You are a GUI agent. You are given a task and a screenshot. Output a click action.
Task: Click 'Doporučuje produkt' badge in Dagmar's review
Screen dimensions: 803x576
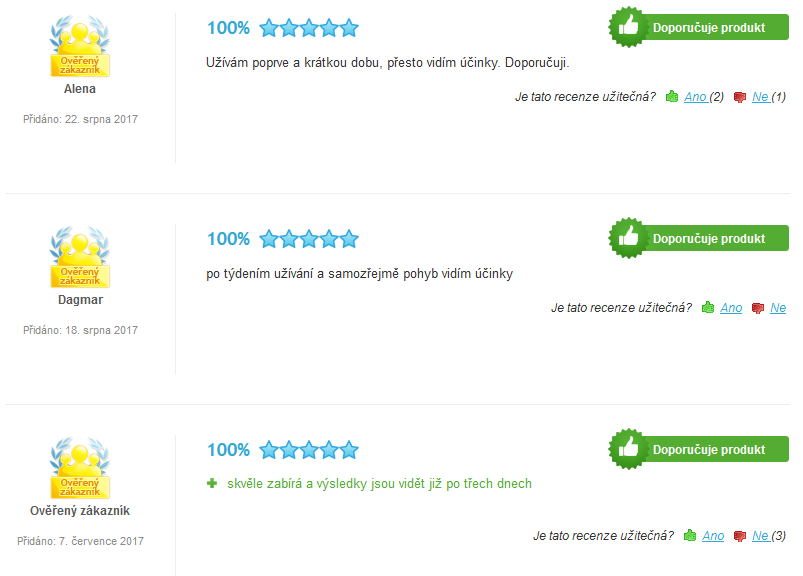[699, 238]
